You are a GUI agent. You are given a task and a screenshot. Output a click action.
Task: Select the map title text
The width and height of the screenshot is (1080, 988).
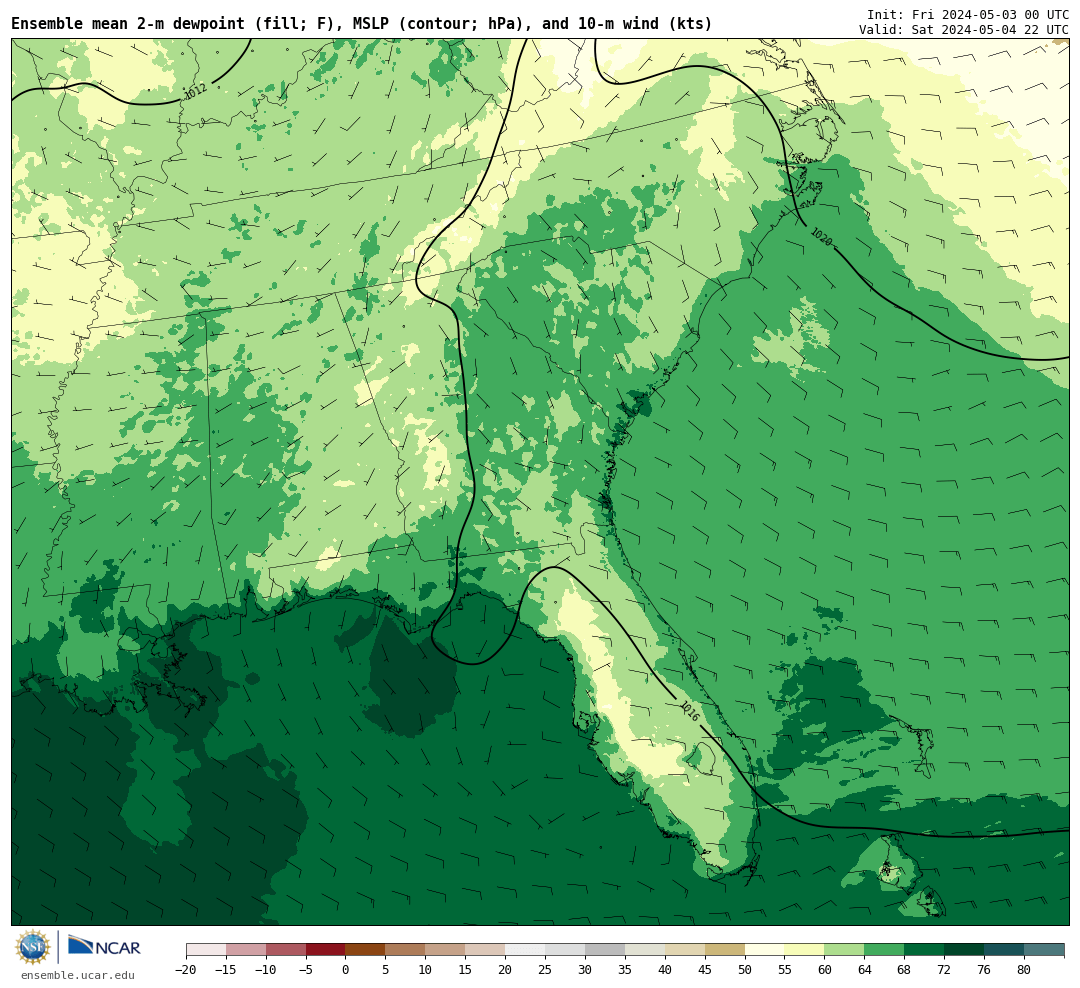[x=362, y=24]
